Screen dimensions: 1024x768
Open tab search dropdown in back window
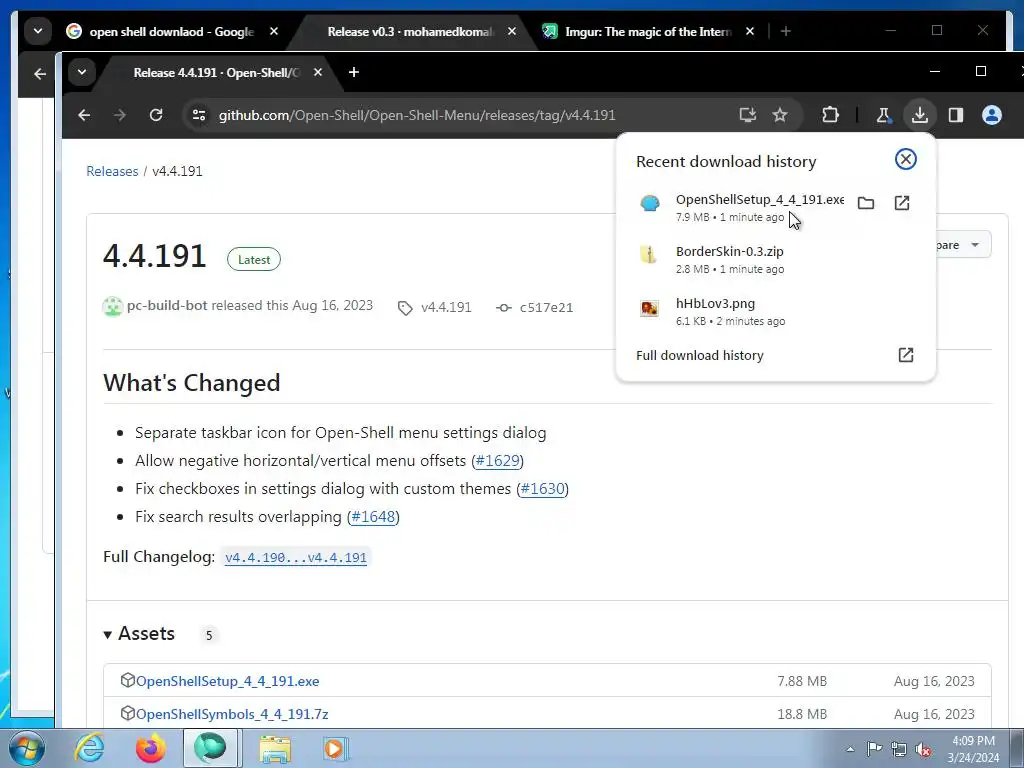click(x=38, y=31)
